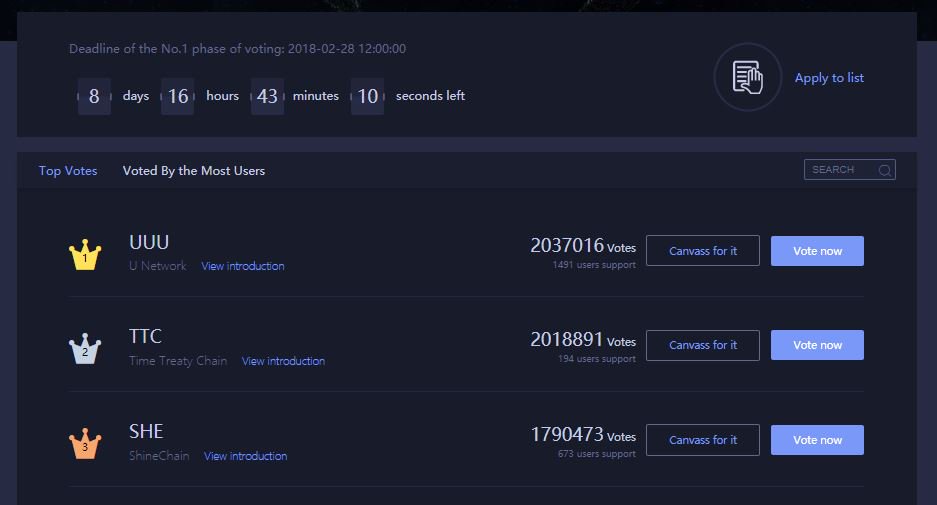View introduction for Time Treaty Chain

pyautogui.click(x=283, y=361)
